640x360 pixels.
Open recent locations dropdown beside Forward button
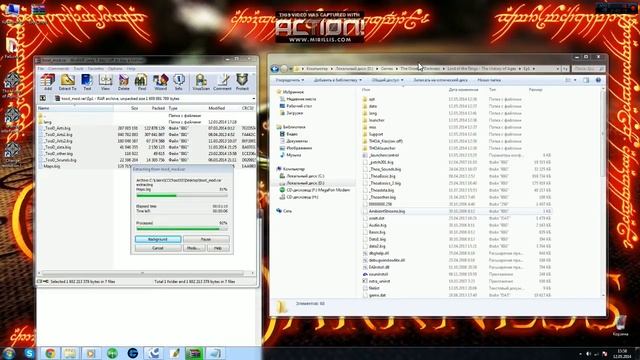(x=291, y=69)
